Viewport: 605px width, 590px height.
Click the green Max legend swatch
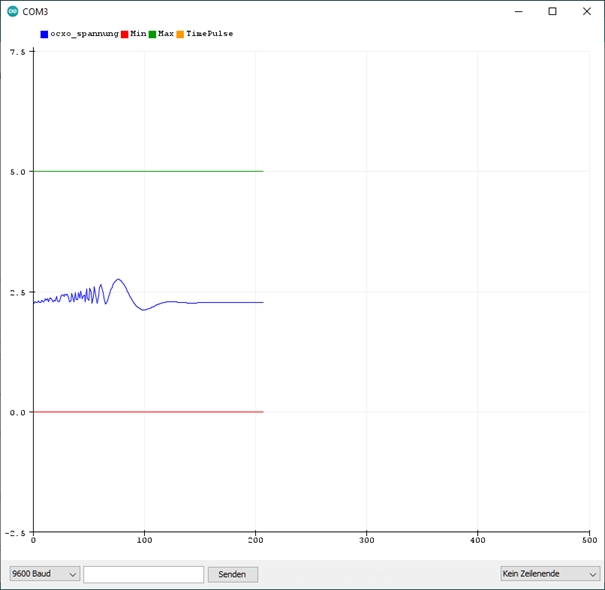[152, 34]
